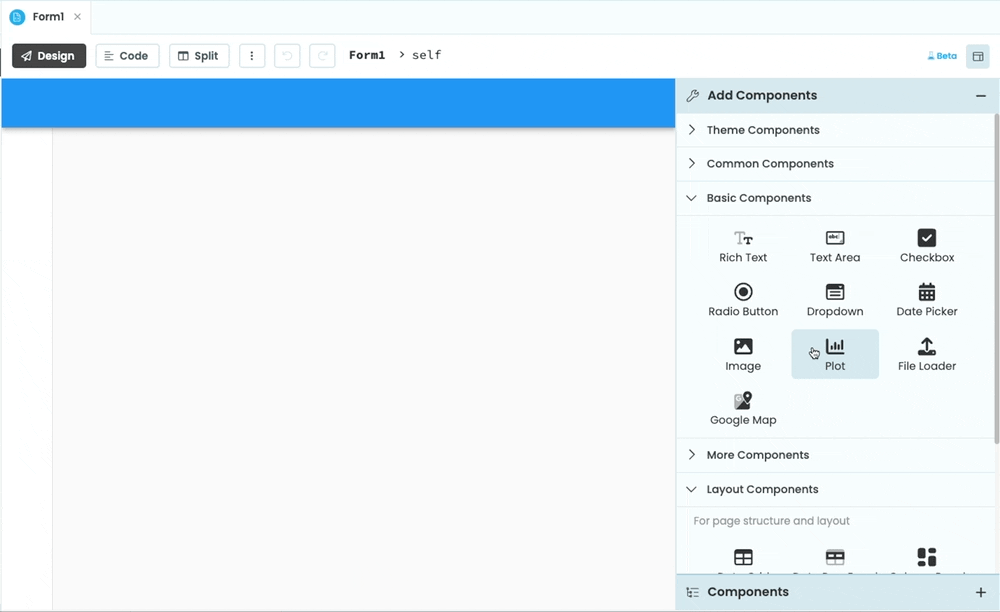Open the Split view mode
1000x612 pixels.
[x=199, y=55]
